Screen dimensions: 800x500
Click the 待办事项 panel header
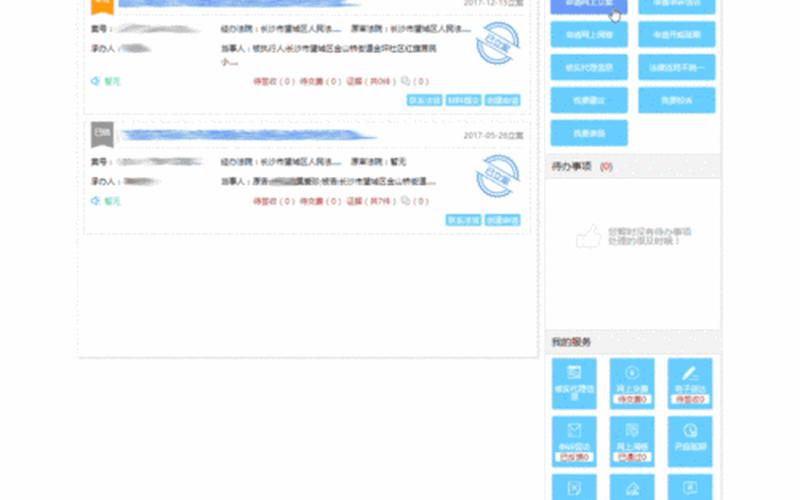pos(633,166)
